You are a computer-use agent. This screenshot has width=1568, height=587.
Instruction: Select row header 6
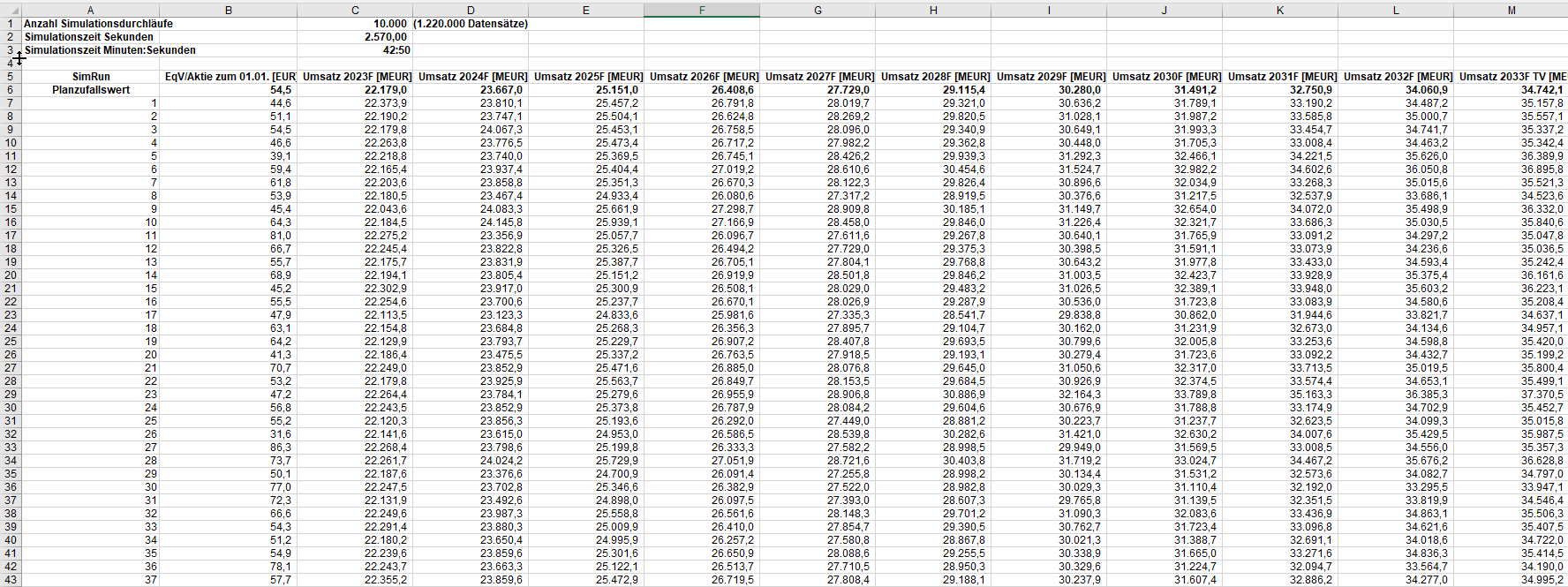[11, 90]
